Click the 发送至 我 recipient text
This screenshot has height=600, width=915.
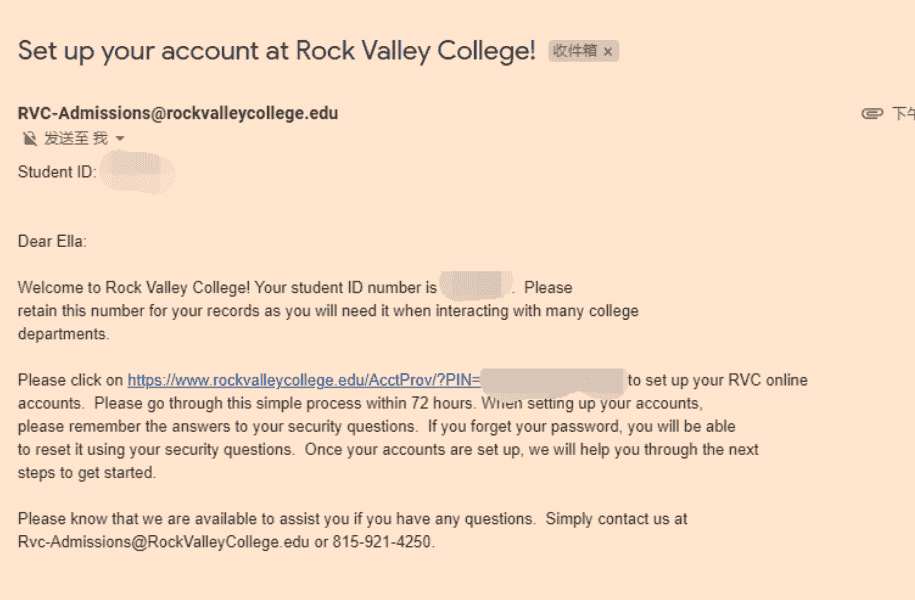pos(76,138)
